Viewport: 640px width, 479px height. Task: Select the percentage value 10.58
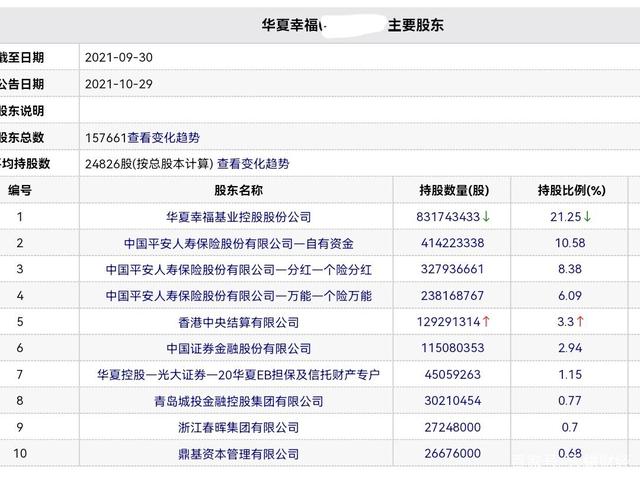click(x=570, y=243)
